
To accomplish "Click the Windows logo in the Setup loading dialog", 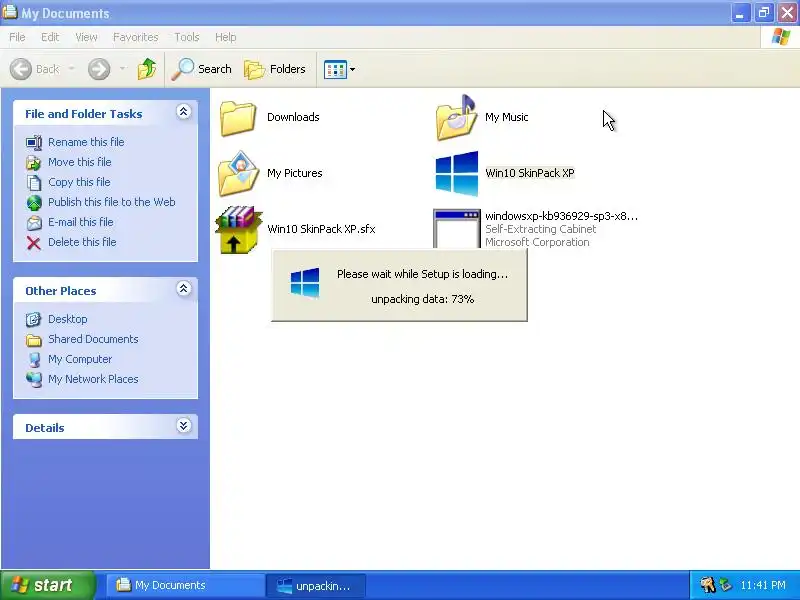I will [x=305, y=282].
